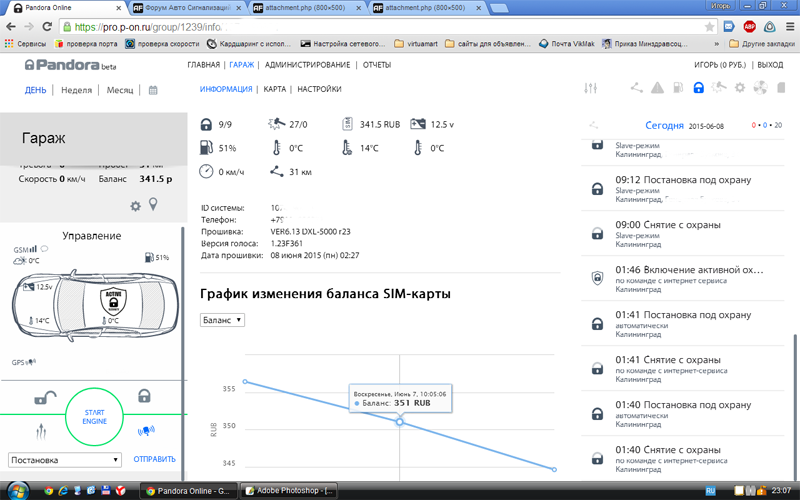Click the ВЫХОД logout link
This screenshot has width=800, height=500.
point(770,65)
